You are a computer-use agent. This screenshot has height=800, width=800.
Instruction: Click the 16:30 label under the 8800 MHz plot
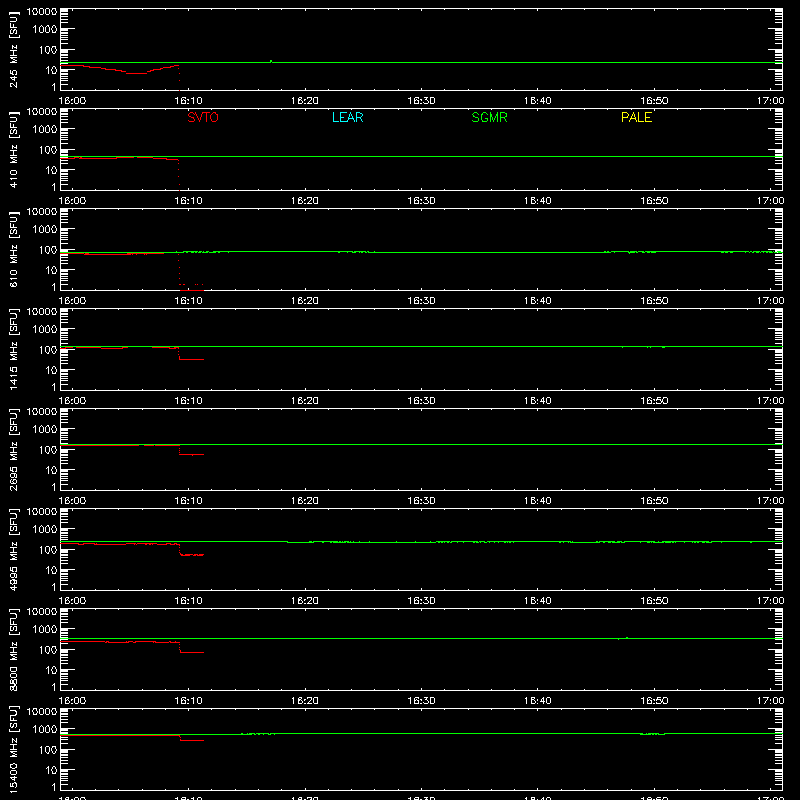point(421,701)
